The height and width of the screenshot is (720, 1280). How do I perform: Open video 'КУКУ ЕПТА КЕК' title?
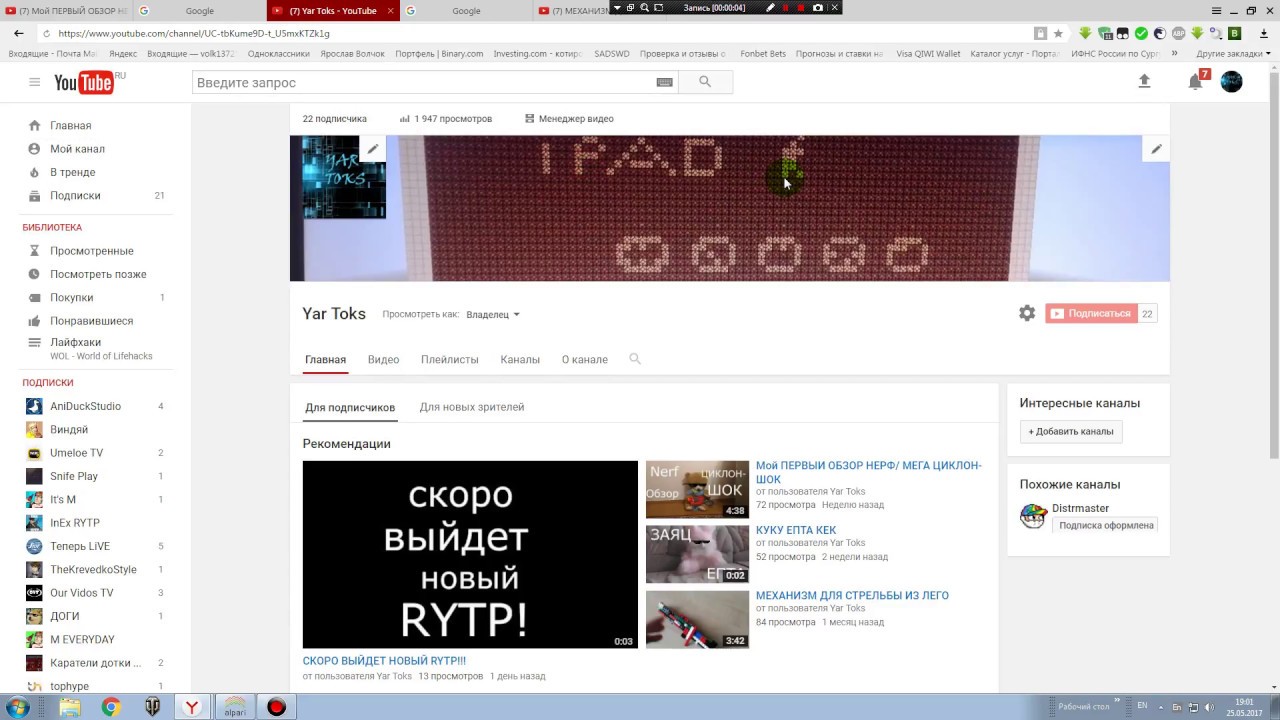pos(796,530)
